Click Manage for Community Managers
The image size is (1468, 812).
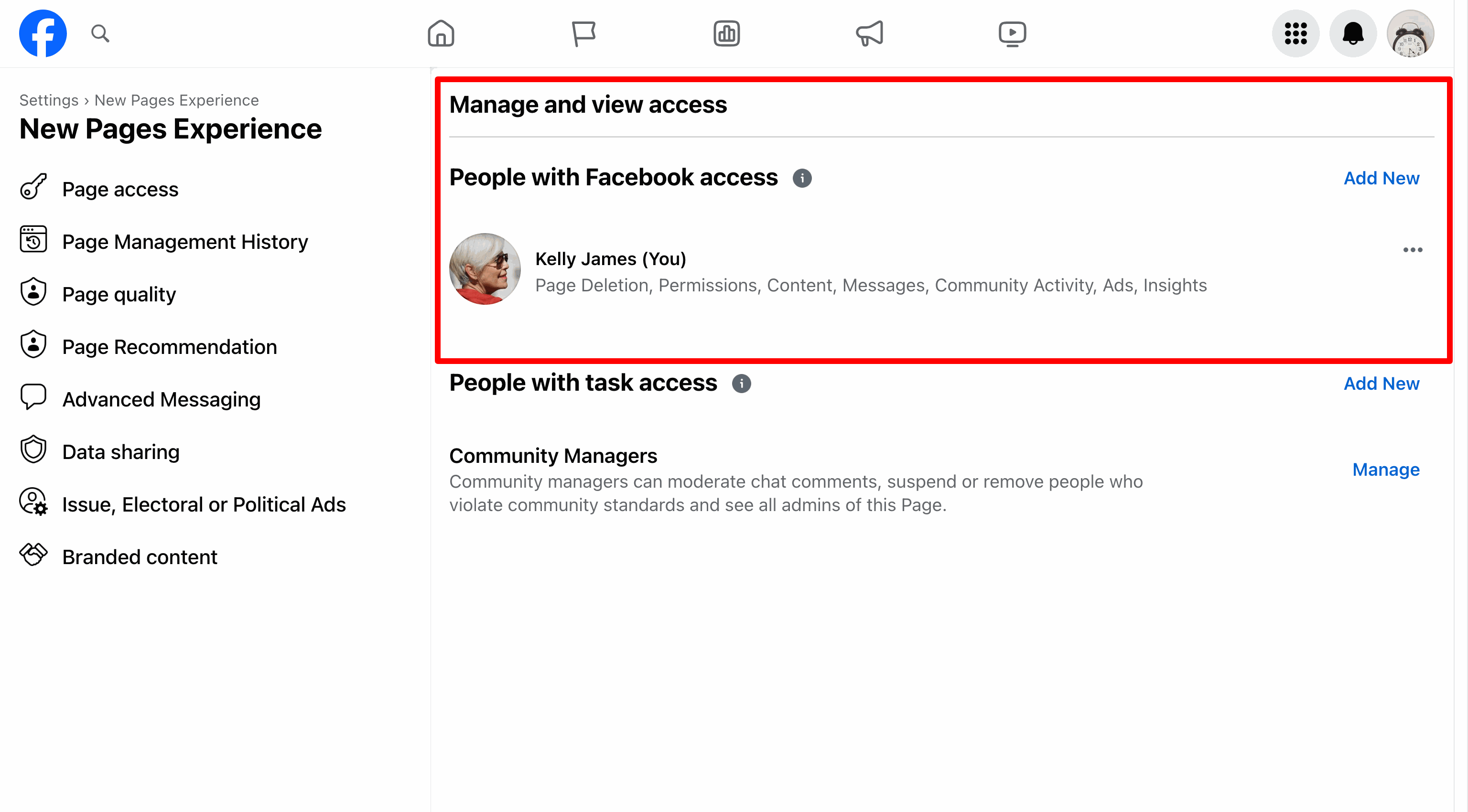point(1386,470)
